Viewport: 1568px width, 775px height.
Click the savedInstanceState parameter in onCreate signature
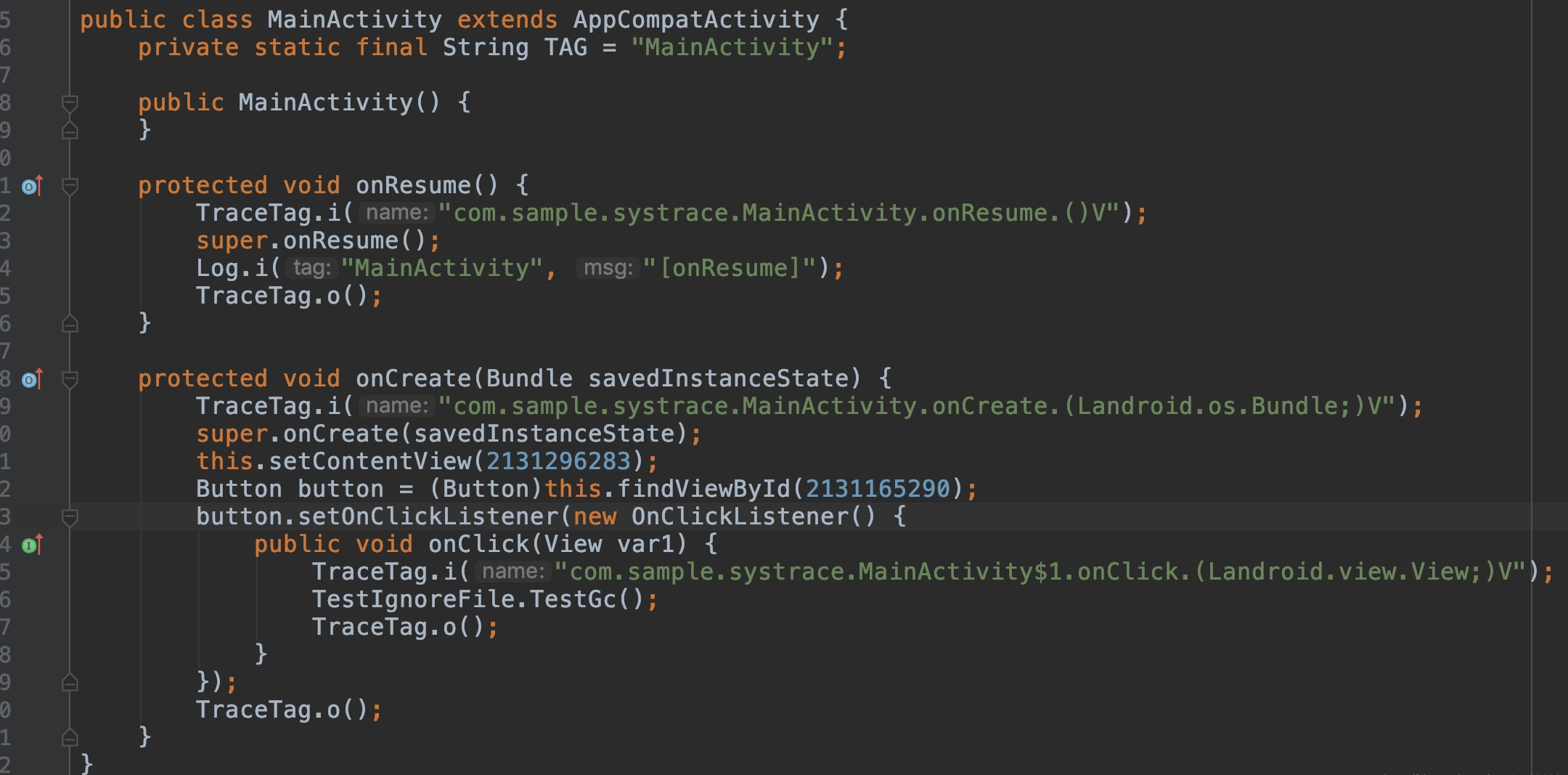(x=717, y=378)
